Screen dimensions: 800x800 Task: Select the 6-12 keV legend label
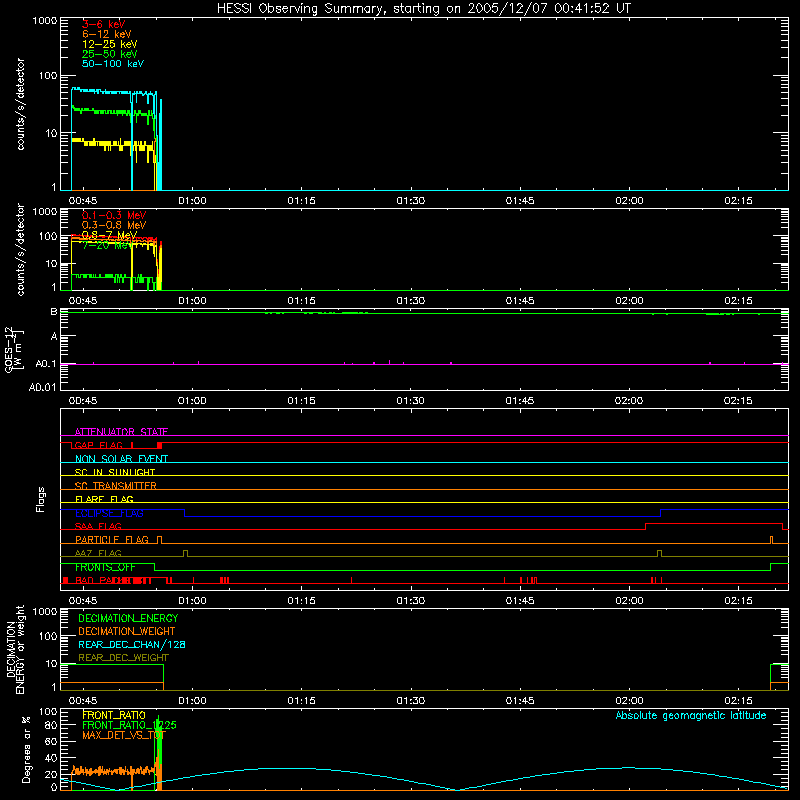(107, 34)
